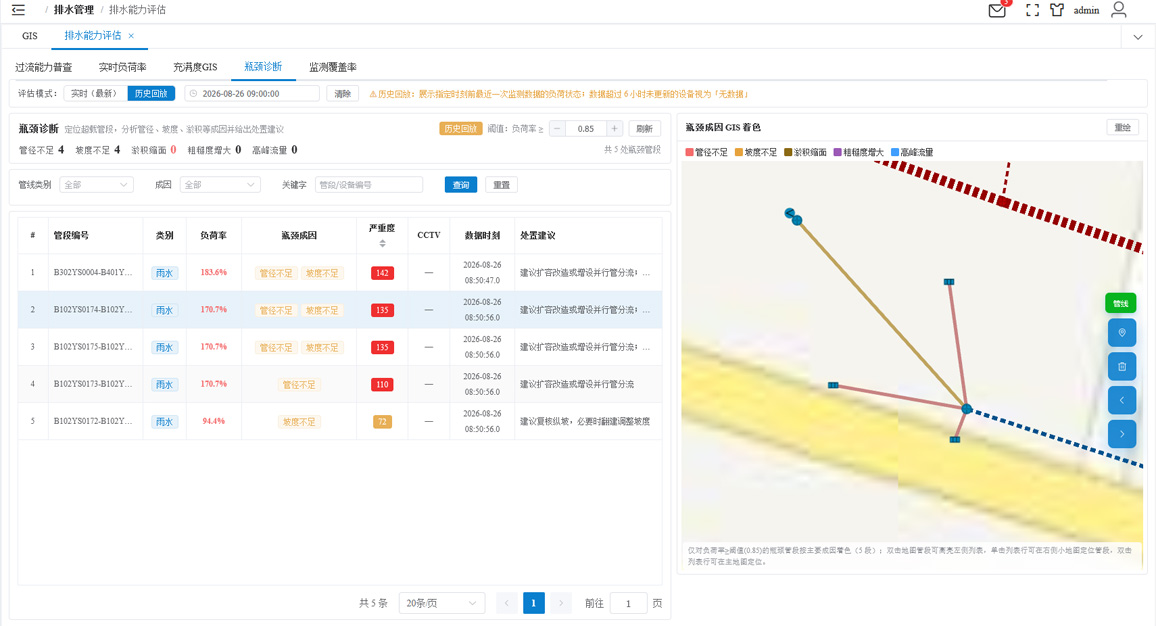Image resolution: width=1156 pixels, height=626 pixels.
Task: Click severity badge 72
Action: [382, 422]
